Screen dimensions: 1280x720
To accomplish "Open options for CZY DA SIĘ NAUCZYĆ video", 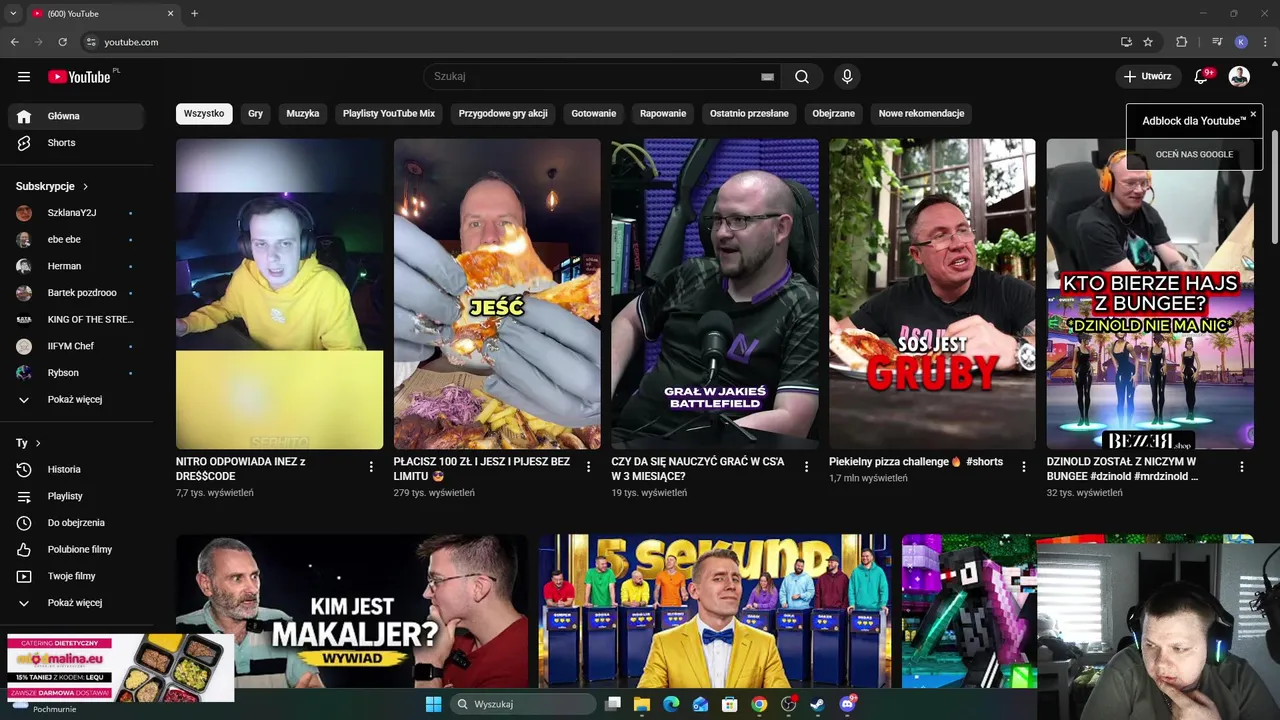I will tap(806, 467).
